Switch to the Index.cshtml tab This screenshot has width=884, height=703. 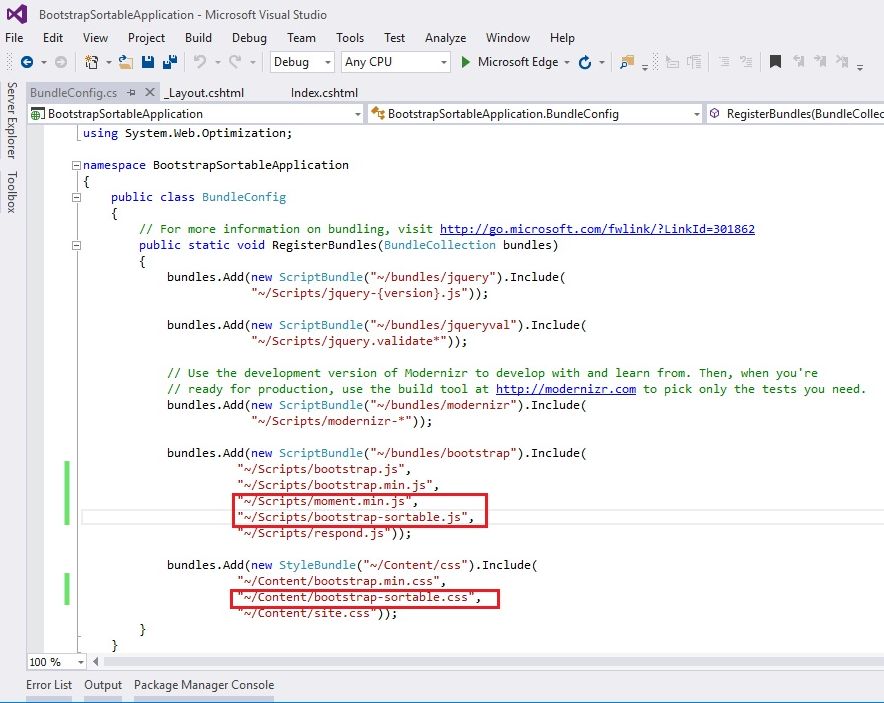[323, 92]
